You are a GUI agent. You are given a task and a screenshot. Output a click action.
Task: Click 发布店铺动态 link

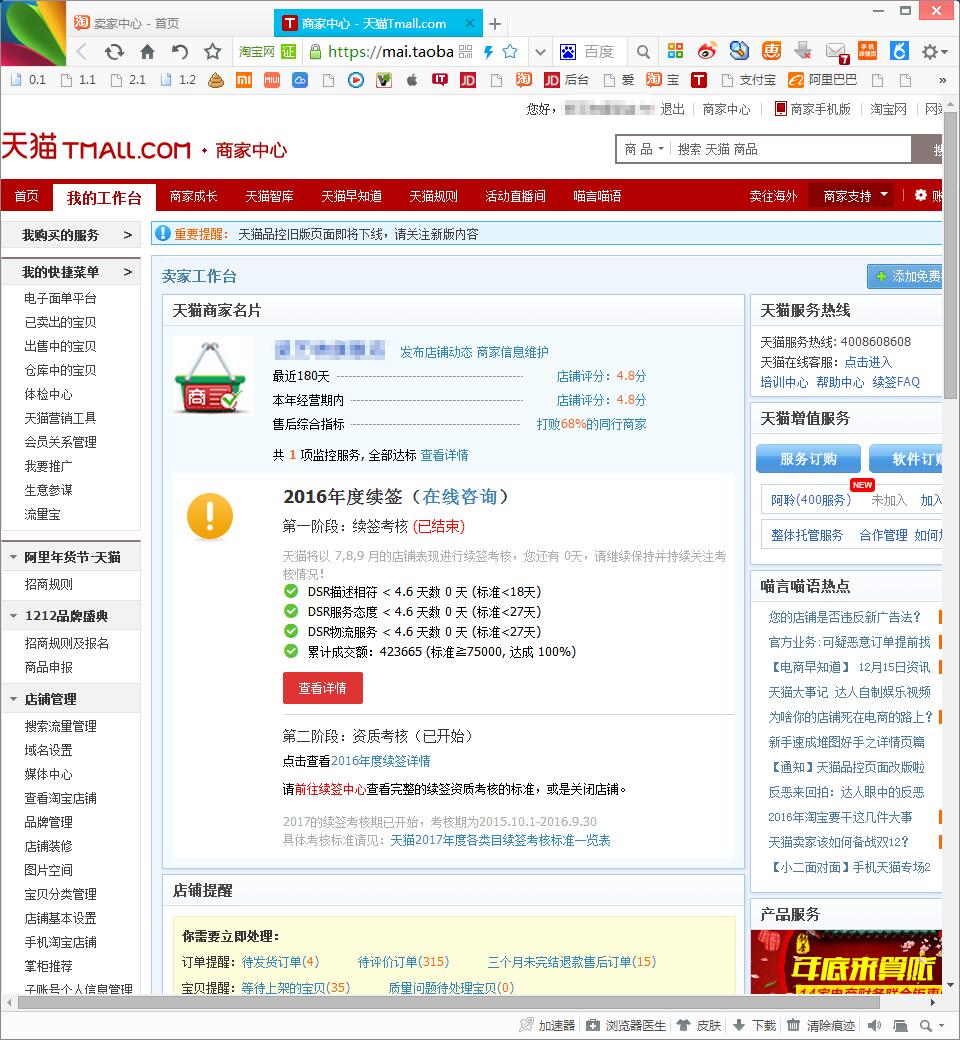pos(436,352)
